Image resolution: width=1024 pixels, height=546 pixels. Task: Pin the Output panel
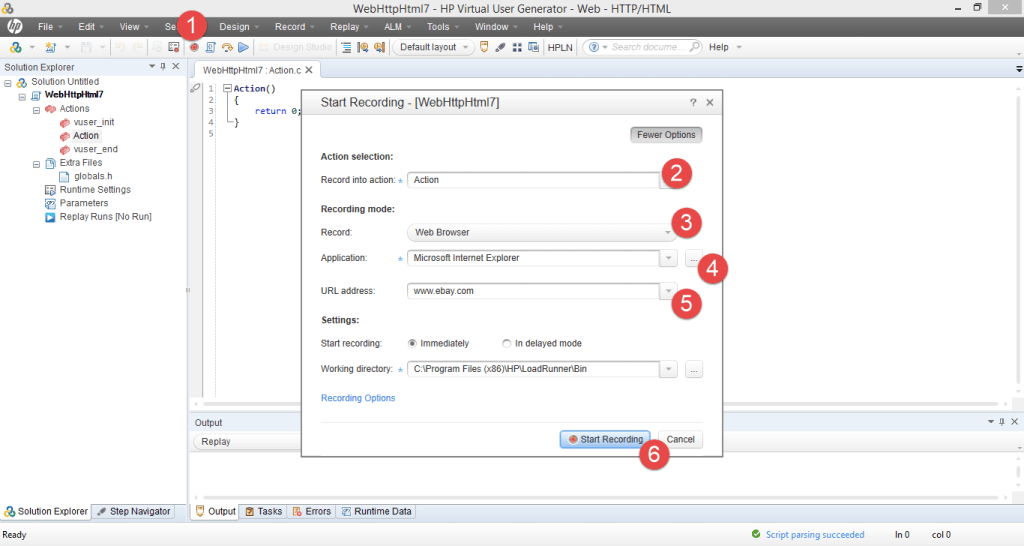pos(1002,422)
